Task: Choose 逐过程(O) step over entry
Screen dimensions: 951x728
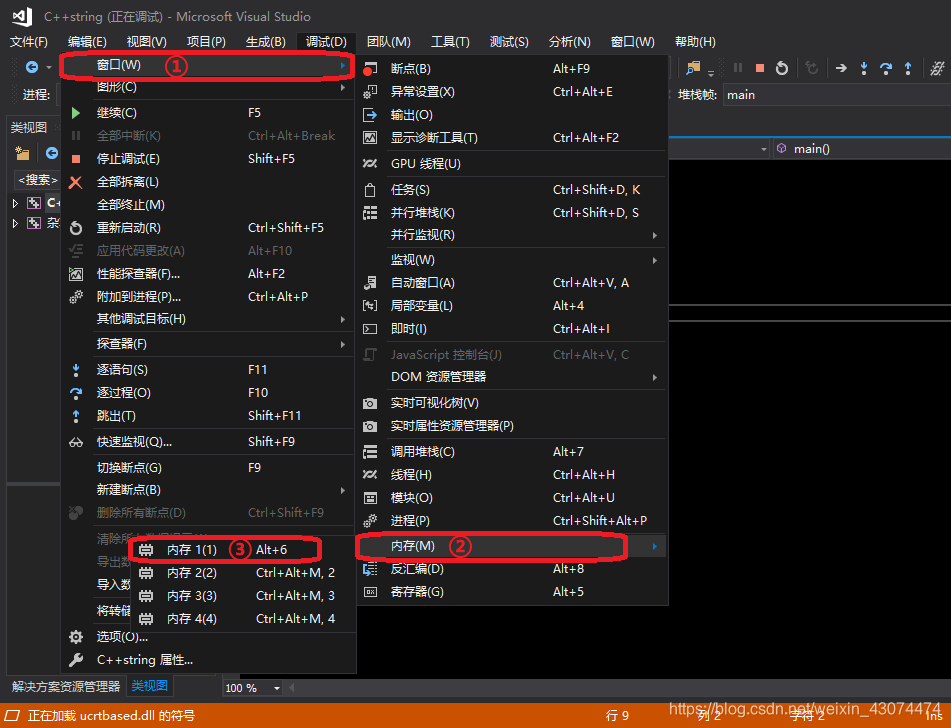Action: [209, 393]
